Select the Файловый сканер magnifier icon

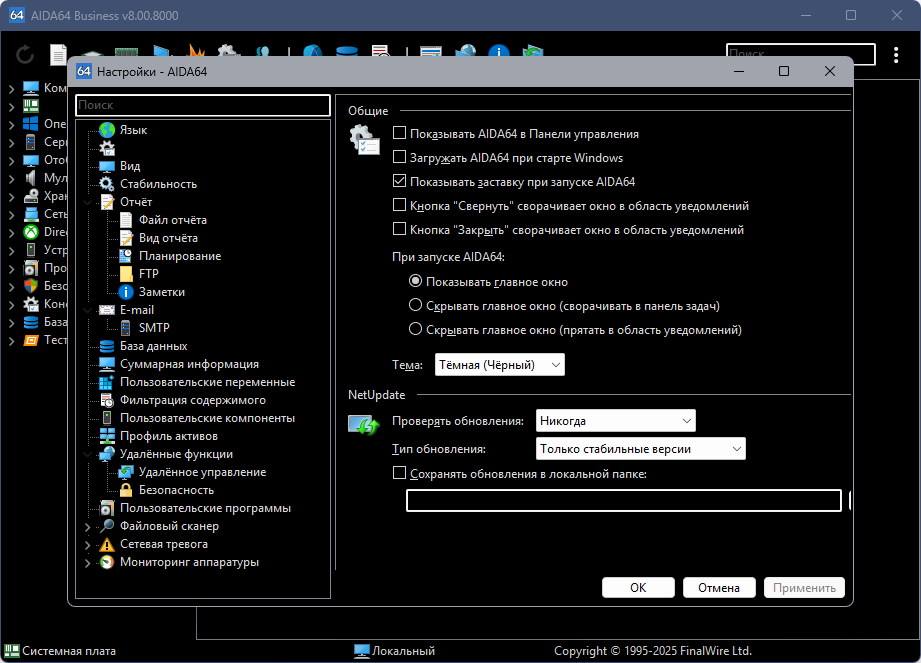(107, 526)
